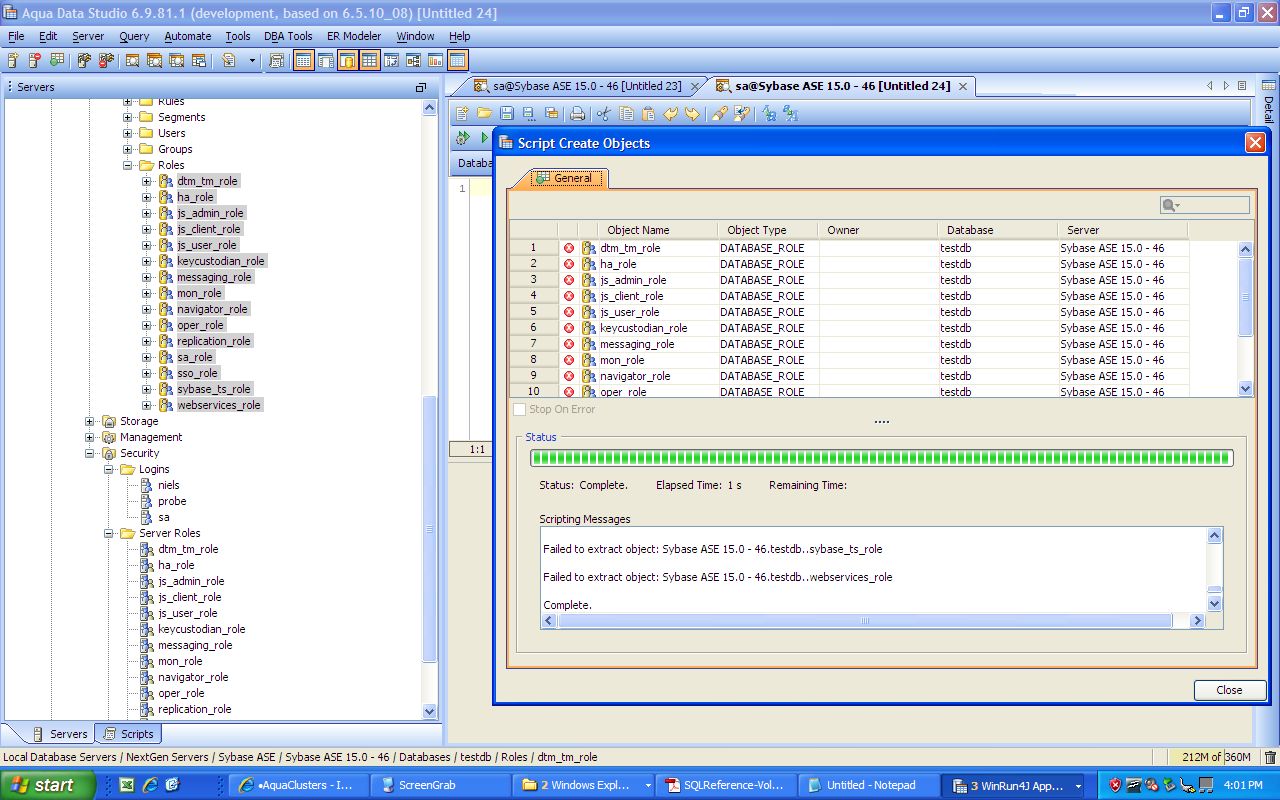1280x800 pixels.
Task: Click the Object Name column header
Action: 638,230
